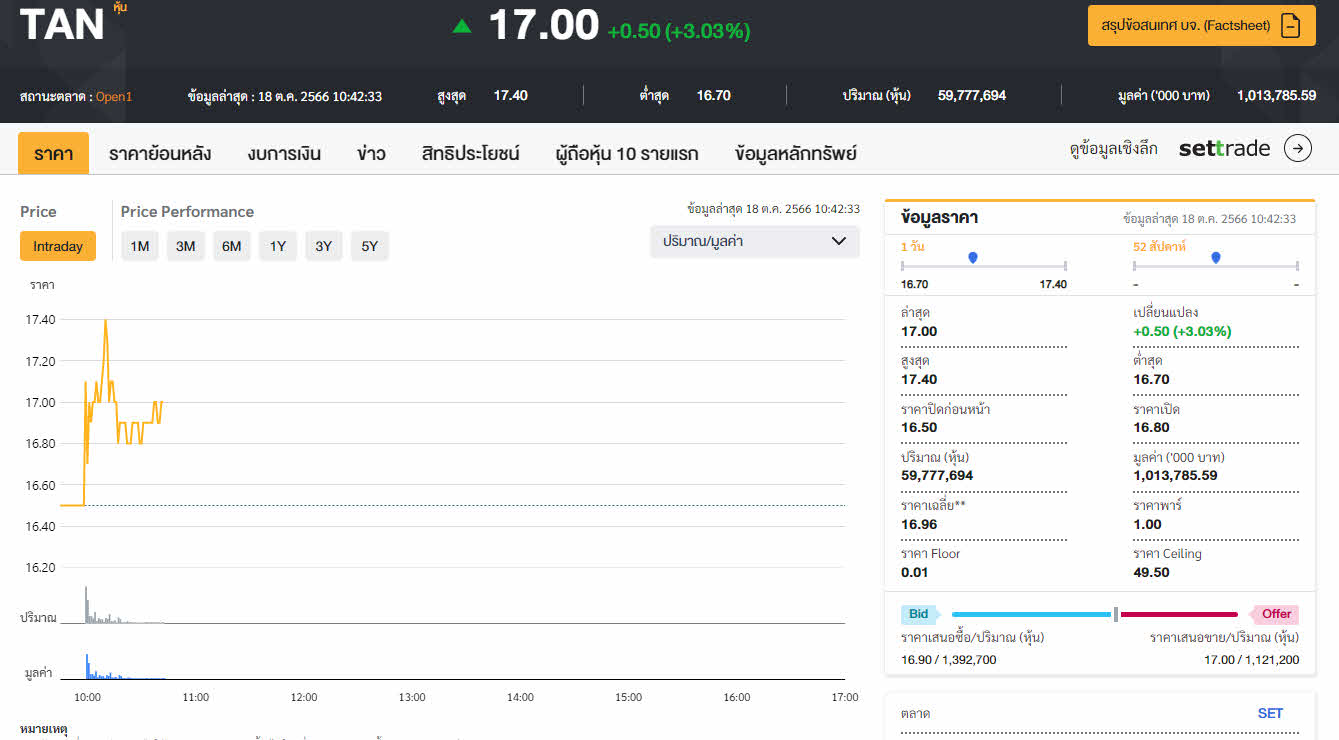Open the ปริมาณ/มูลค่า dropdown
Image resolution: width=1339 pixels, height=740 pixels.
coord(755,241)
